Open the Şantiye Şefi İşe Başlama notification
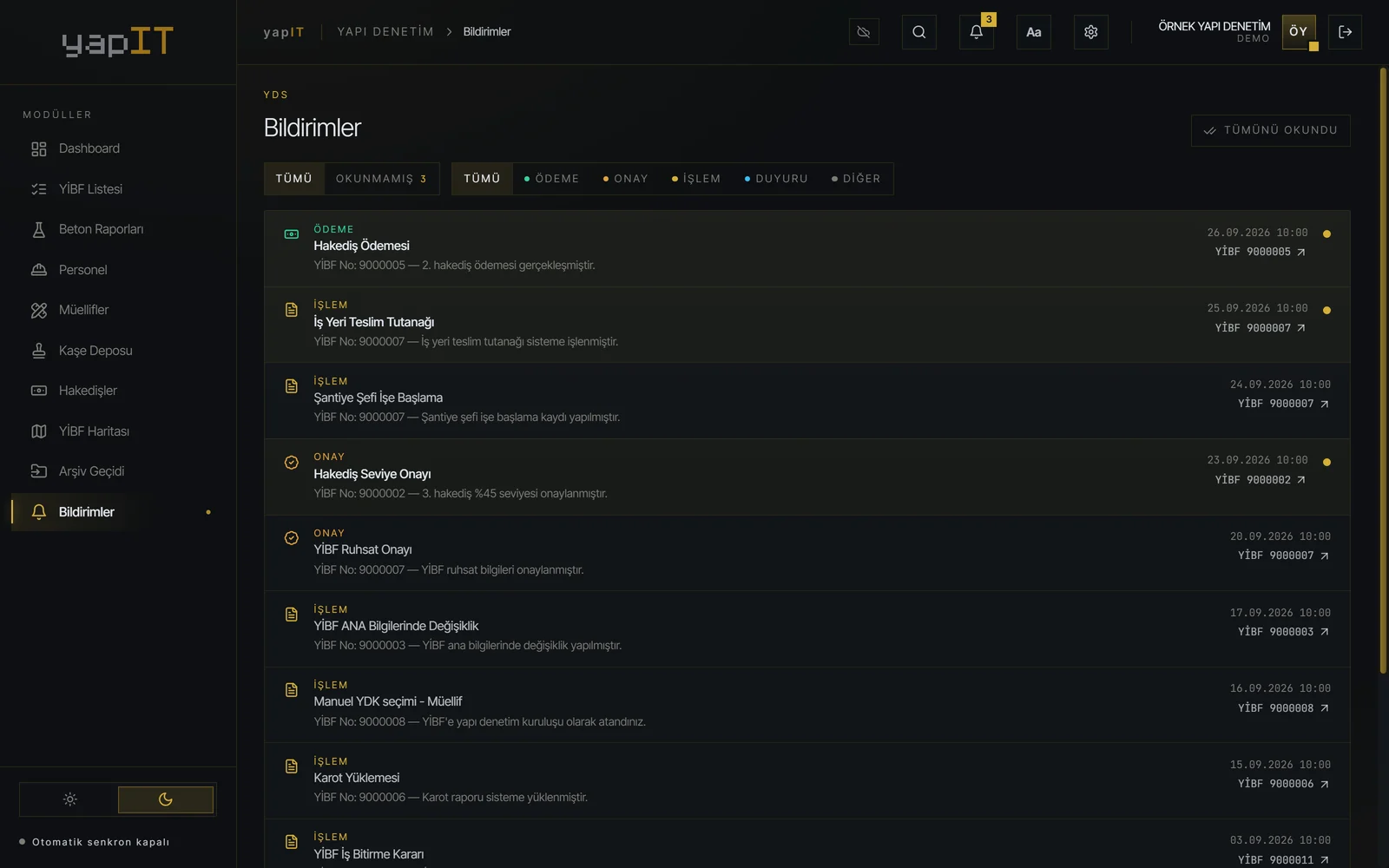Image resolution: width=1389 pixels, height=868 pixels. point(806,401)
